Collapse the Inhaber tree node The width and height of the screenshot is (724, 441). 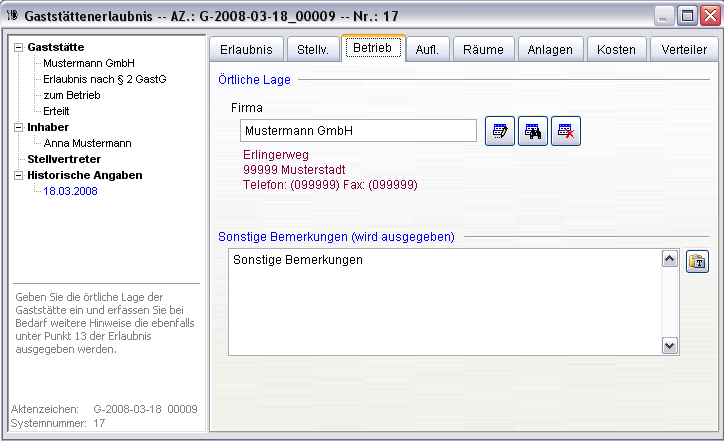(x=18, y=127)
